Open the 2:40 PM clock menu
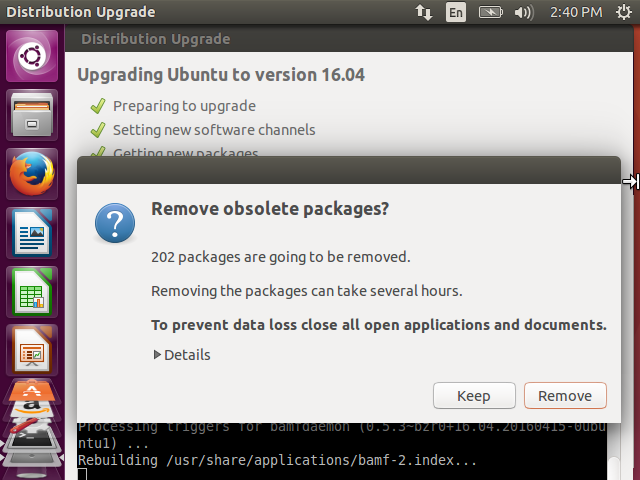This screenshot has height=480, width=640. click(576, 12)
